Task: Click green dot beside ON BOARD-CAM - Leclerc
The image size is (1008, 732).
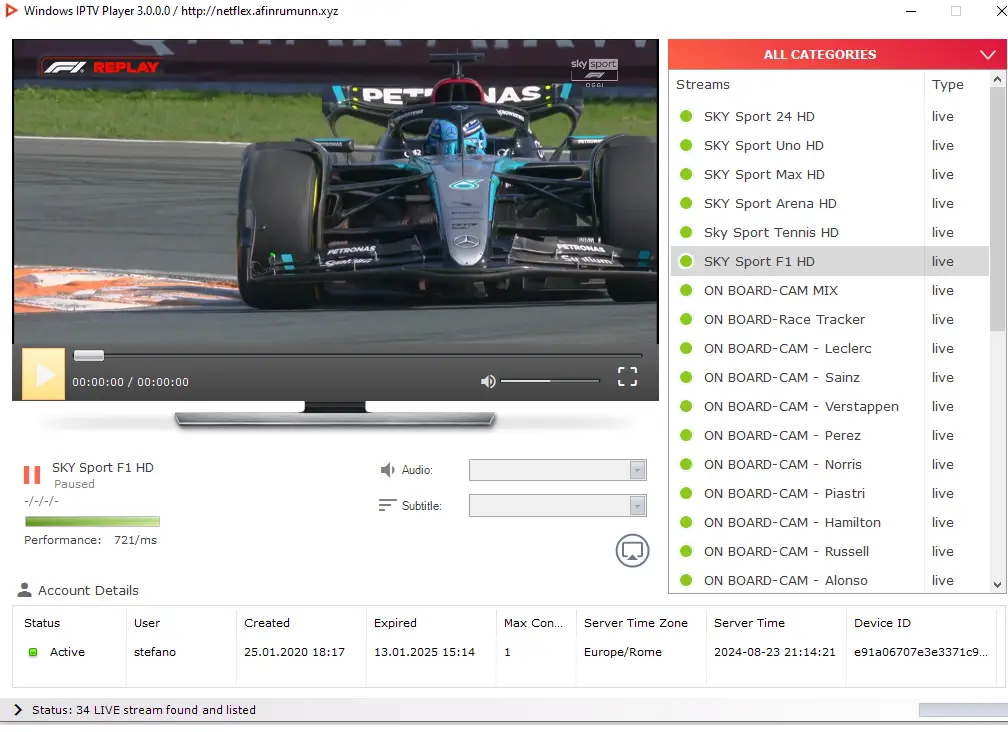Action: coord(686,348)
